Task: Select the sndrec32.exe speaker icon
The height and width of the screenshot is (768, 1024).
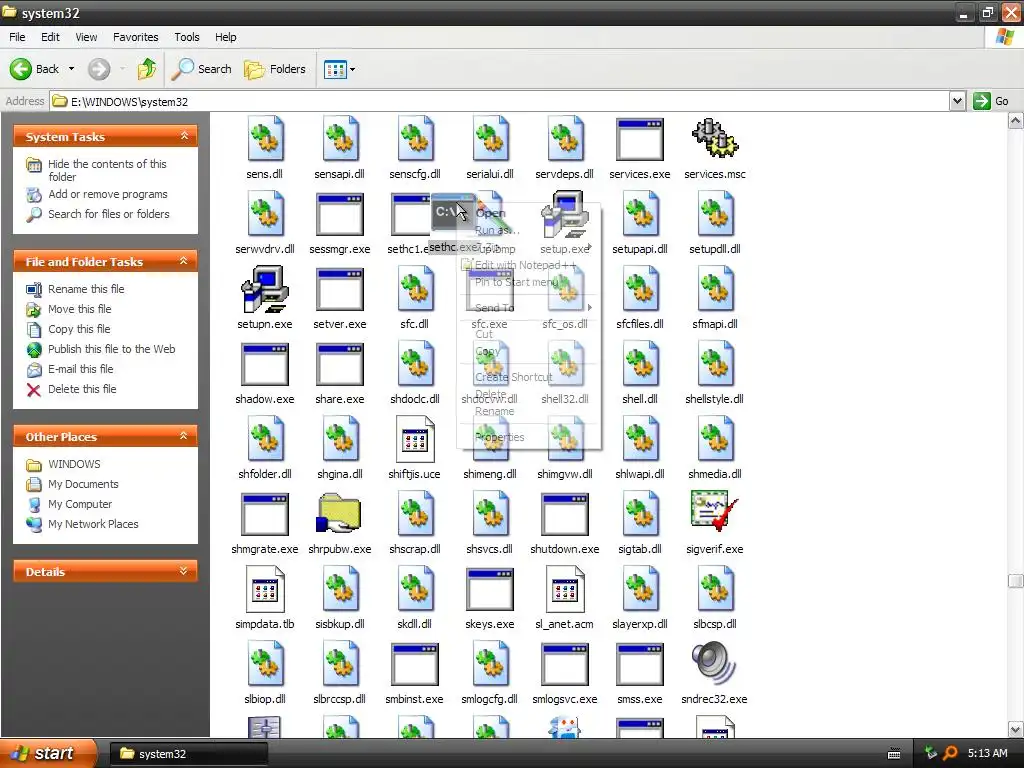Action: point(714,663)
